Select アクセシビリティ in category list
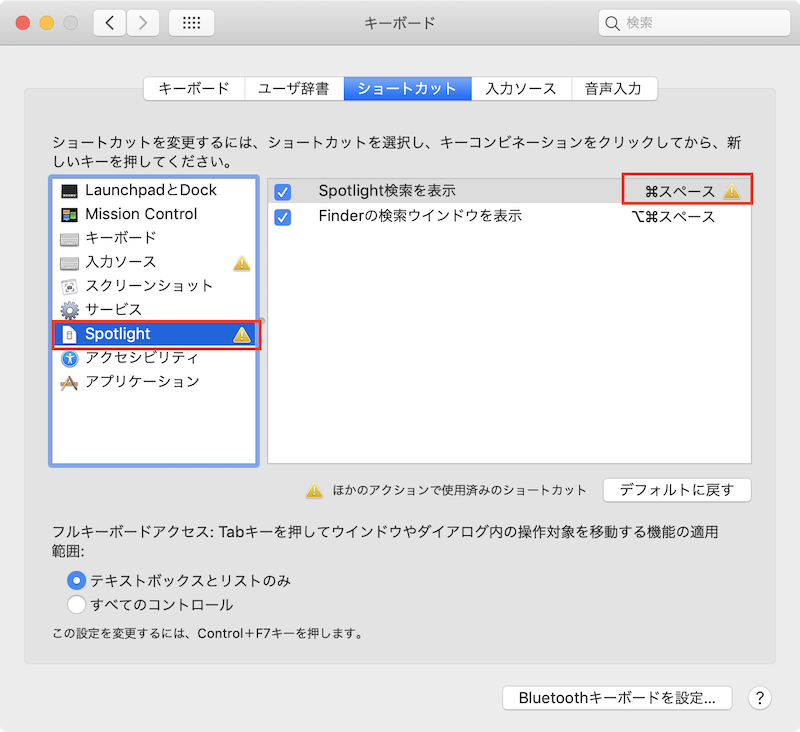 tap(154, 358)
